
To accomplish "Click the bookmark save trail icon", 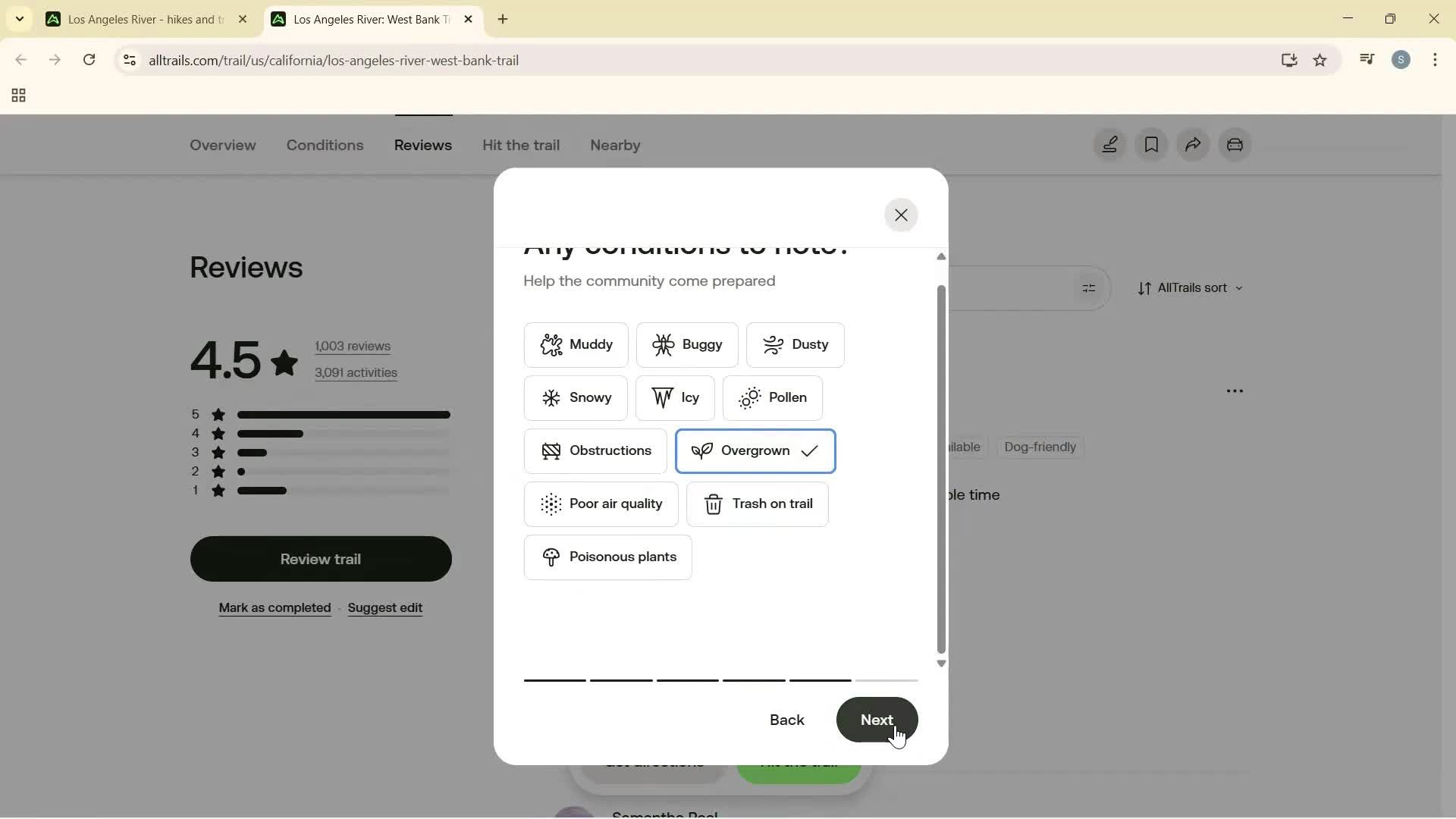I will click(x=1151, y=145).
